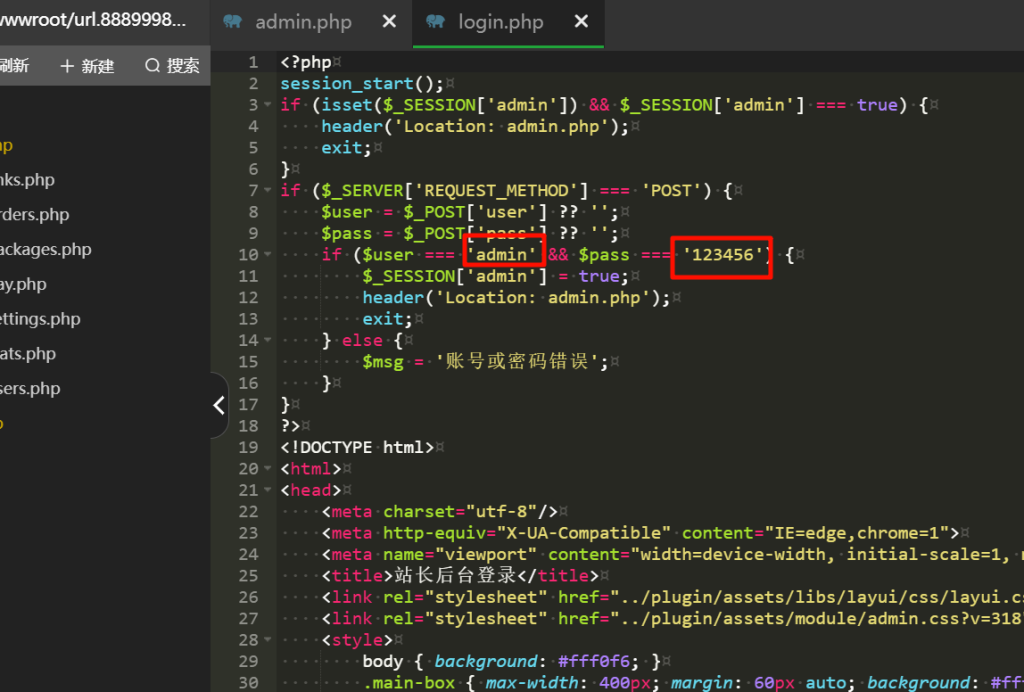Close the login.php tab
Screen dimensions: 1024x692
tap(581, 21)
